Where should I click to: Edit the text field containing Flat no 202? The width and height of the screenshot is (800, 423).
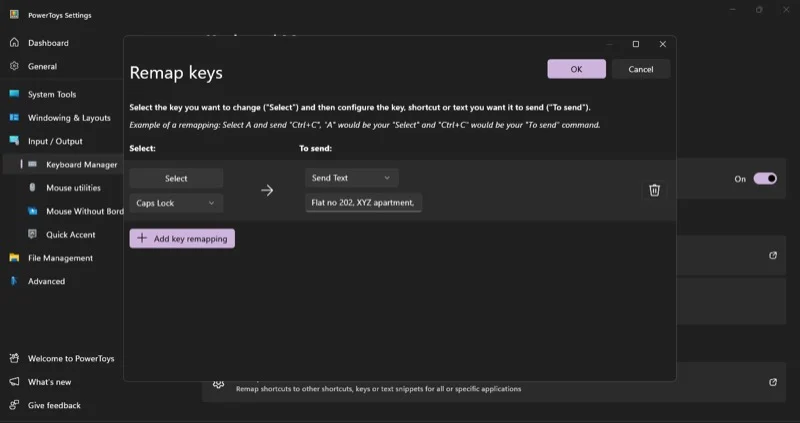tap(363, 203)
